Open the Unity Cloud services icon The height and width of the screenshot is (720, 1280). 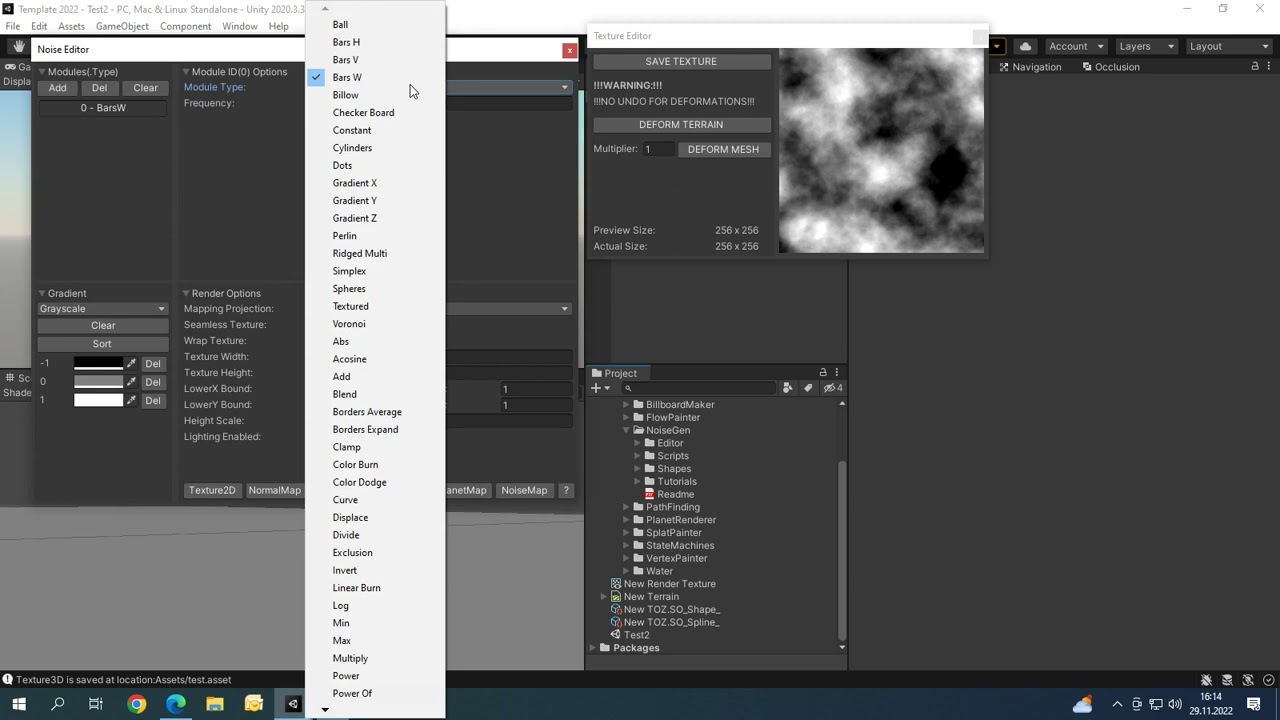click(x=1025, y=45)
